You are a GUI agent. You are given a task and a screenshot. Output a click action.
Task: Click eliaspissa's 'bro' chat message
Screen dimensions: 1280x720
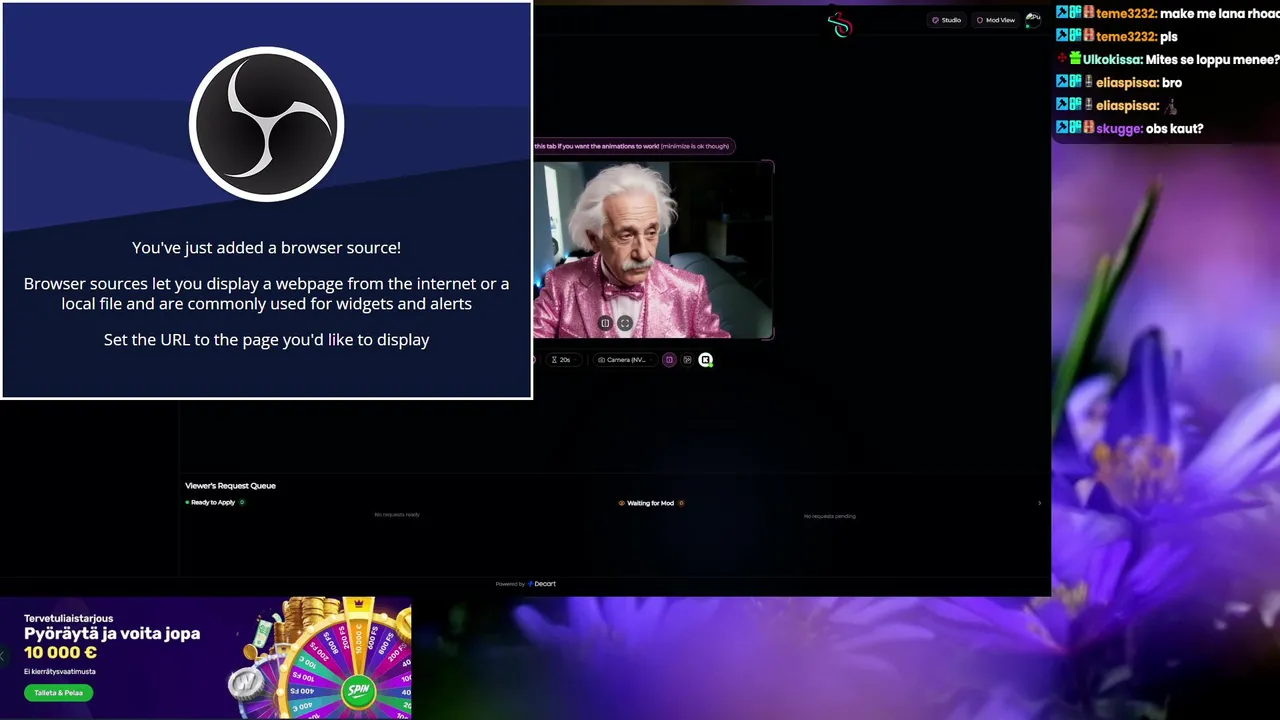click(x=1172, y=83)
